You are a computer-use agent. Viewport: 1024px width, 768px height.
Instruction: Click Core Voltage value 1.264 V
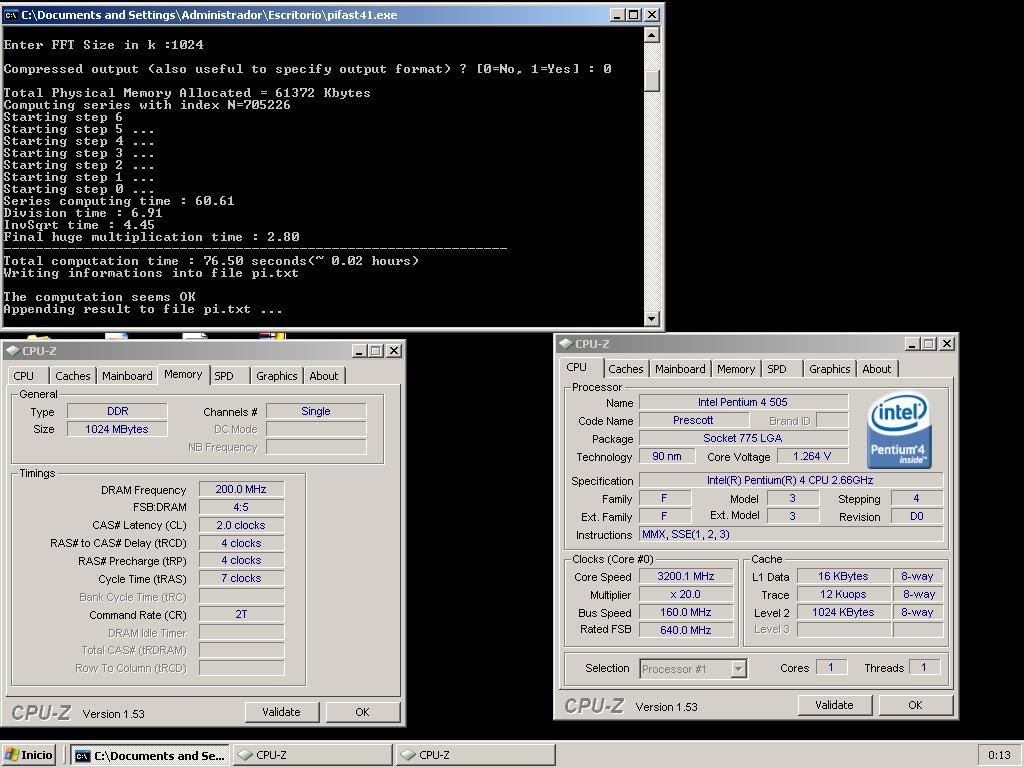(x=812, y=456)
